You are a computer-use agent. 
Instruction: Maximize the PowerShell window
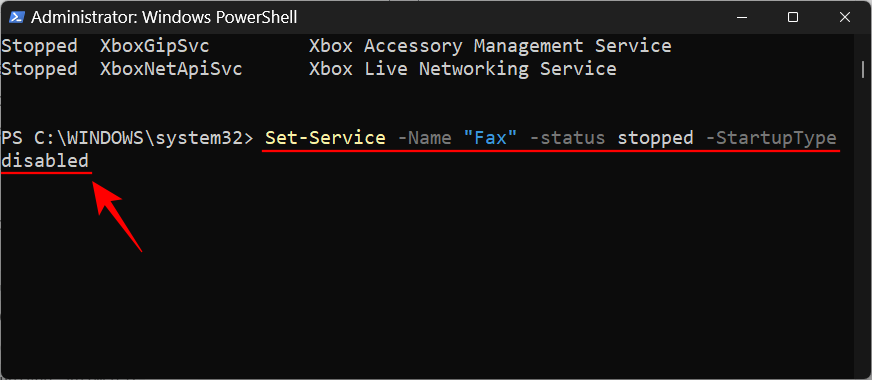[x=792, y=17]
